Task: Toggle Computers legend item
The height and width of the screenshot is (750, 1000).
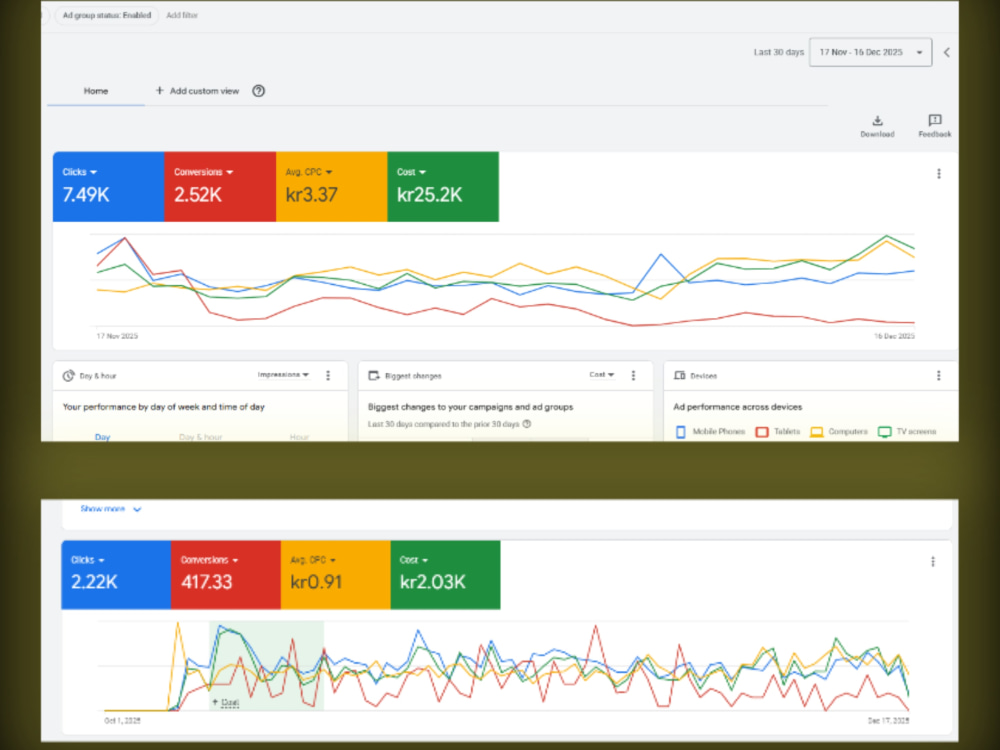Action: [x=839, y=432]
